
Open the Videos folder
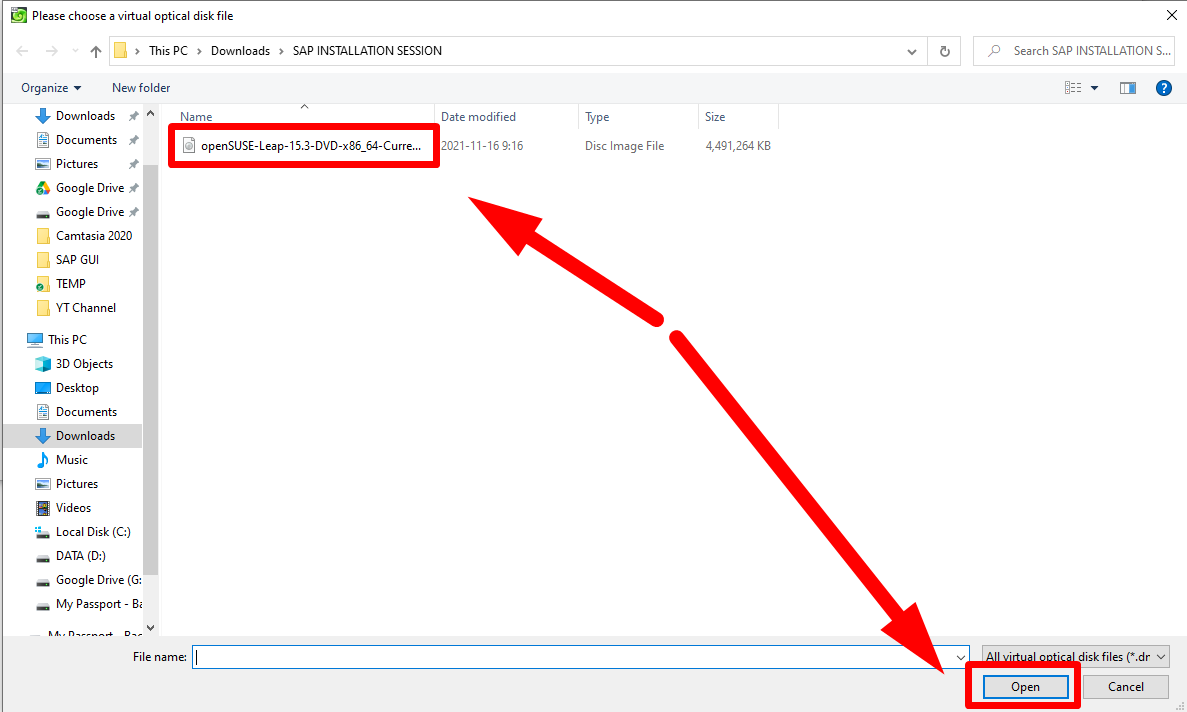coord(73,508)
